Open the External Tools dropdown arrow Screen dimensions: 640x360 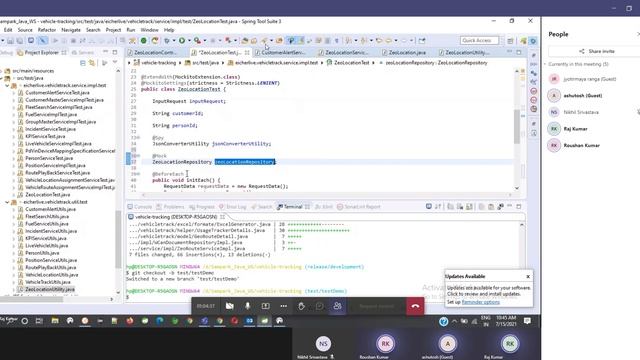204,40
